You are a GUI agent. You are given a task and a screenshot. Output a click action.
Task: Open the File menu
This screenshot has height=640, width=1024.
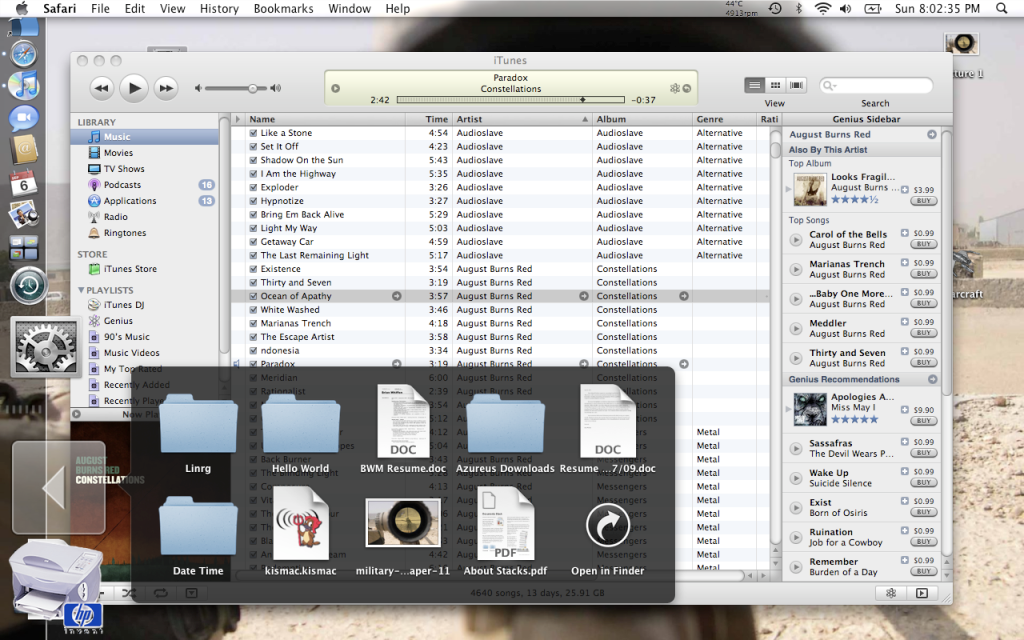tap(100, 8)
